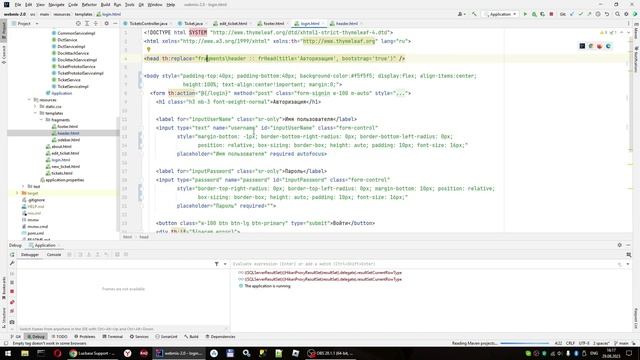Click the Evaluate expression input field
Image resolution: width=640 pixels, height=360 pixels.
point(424,264)
